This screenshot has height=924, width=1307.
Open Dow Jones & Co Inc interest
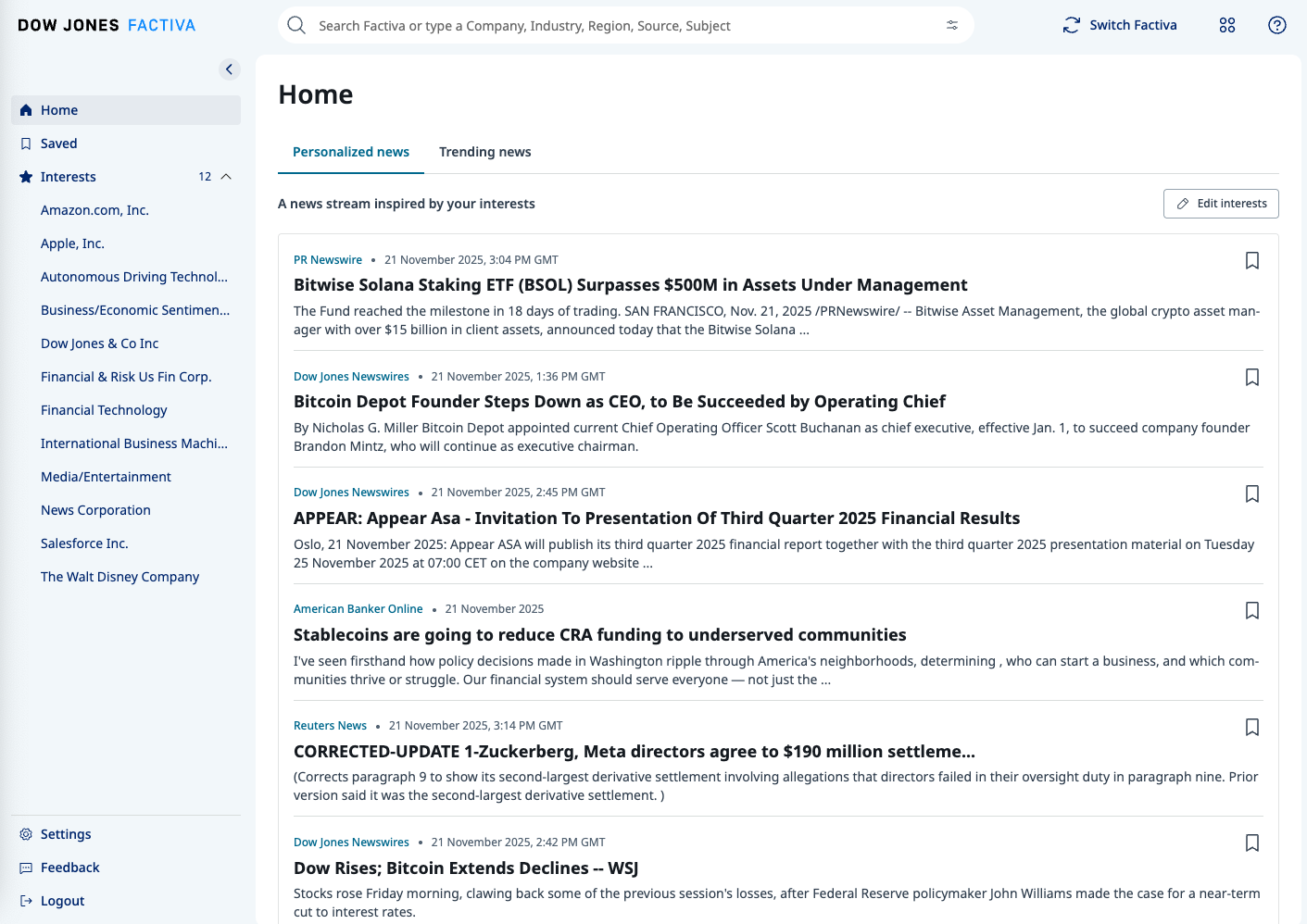100,343
